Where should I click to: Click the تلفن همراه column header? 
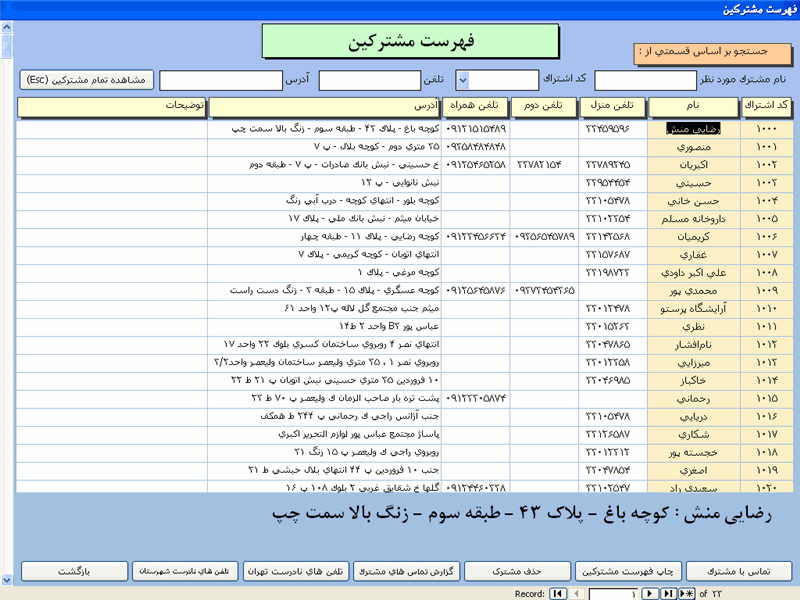pyautogui.click(x=474, y=107)
